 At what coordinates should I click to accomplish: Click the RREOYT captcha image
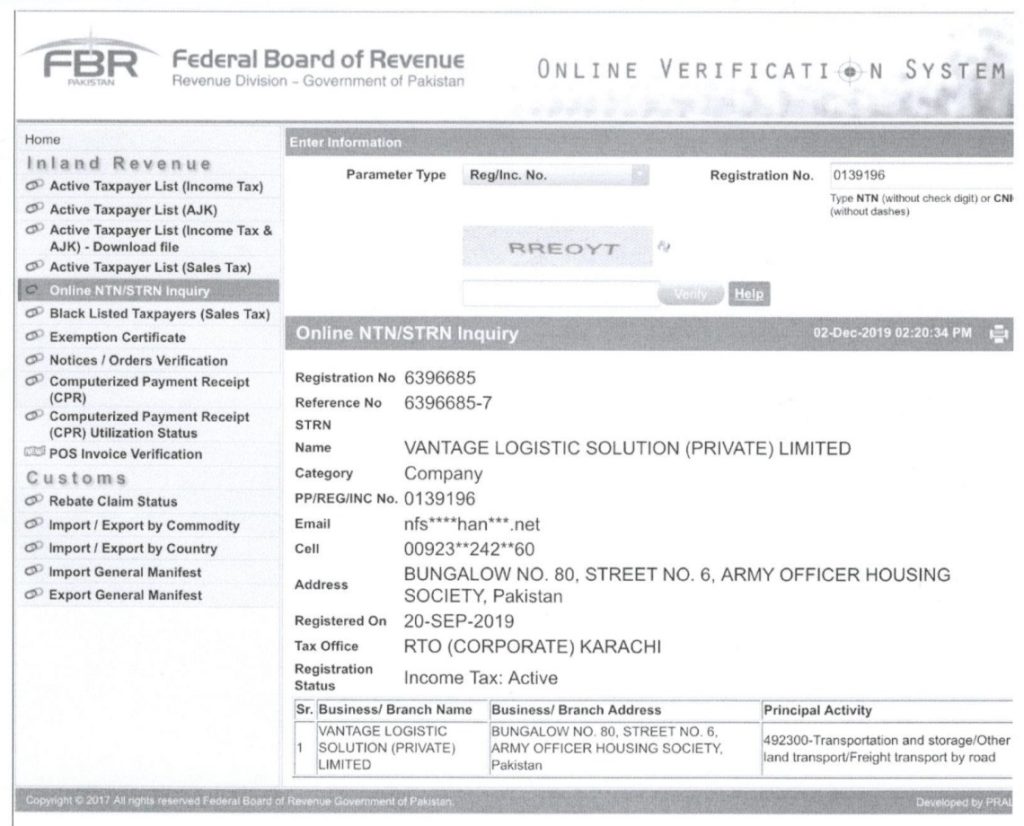click(557, 247)
